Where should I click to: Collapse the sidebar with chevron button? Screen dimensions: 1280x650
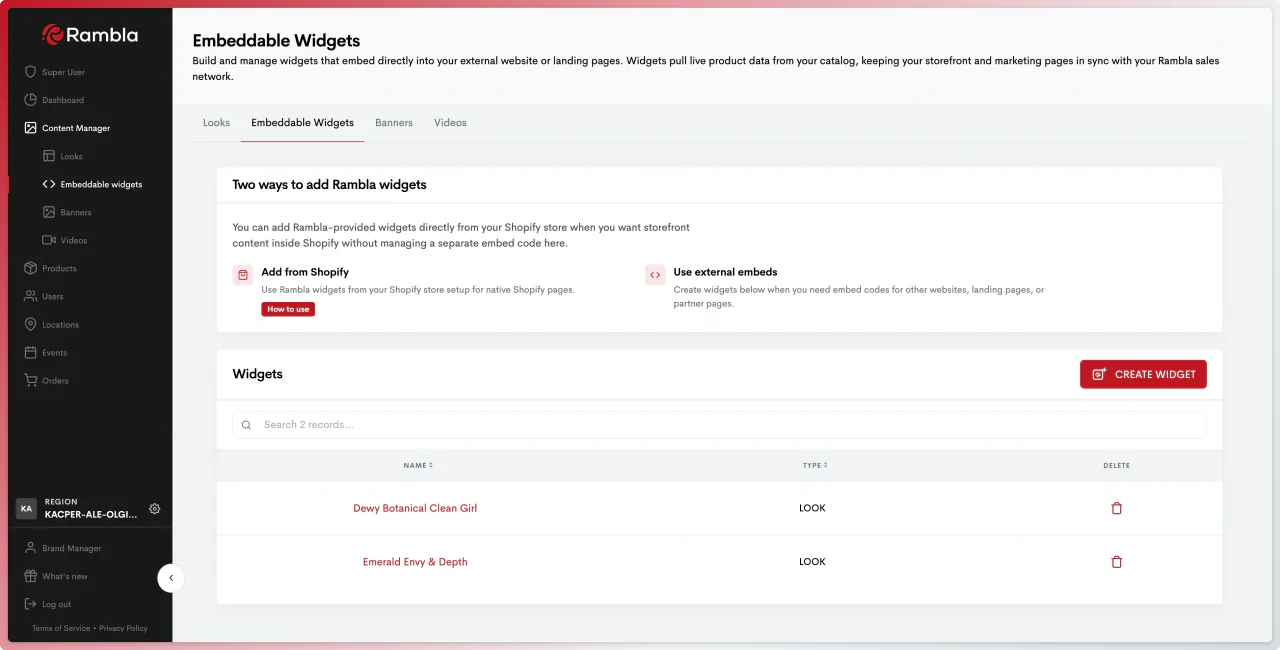click(x=171, y=578)
